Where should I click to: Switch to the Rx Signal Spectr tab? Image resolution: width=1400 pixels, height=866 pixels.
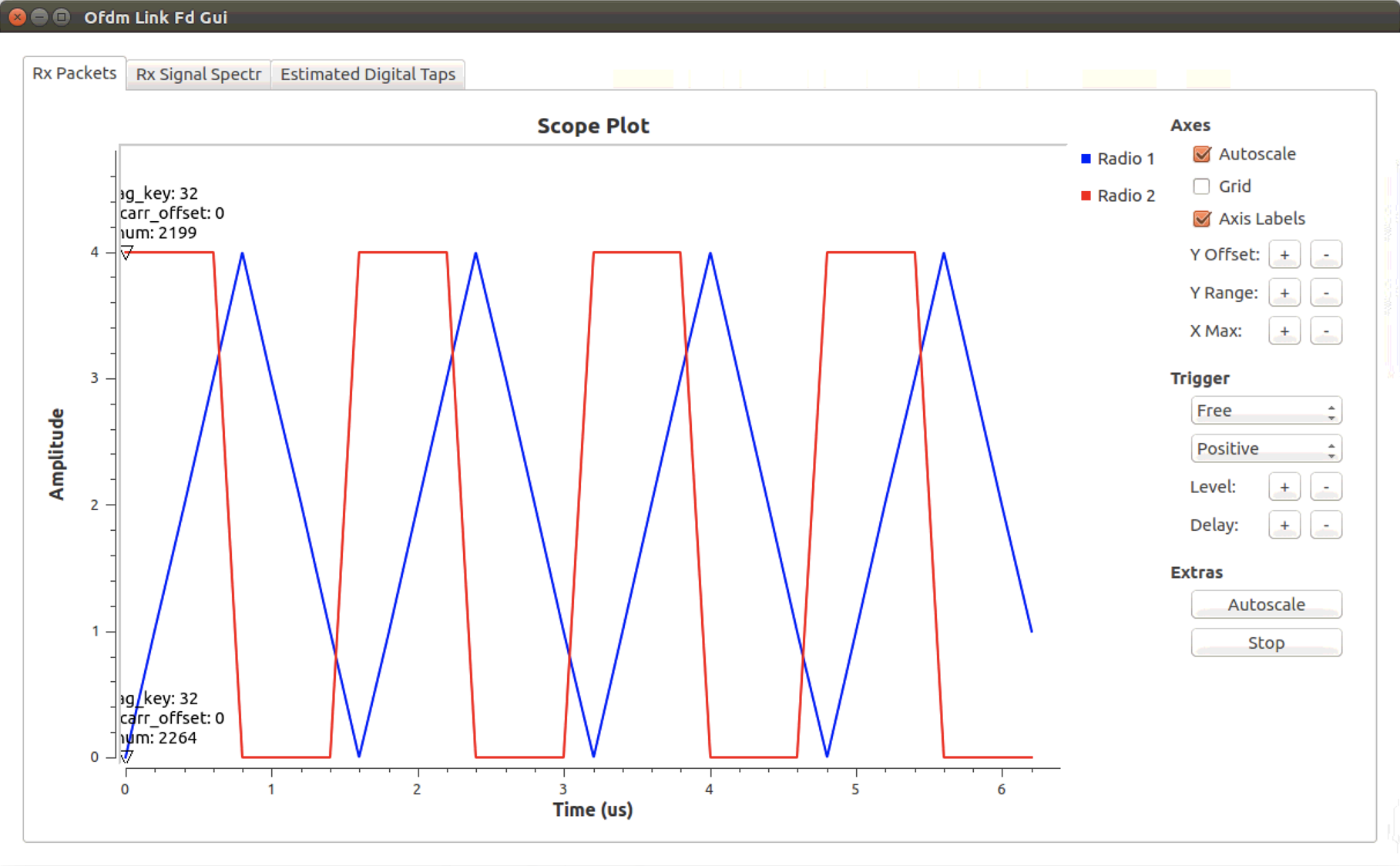[x=198, y=75]
